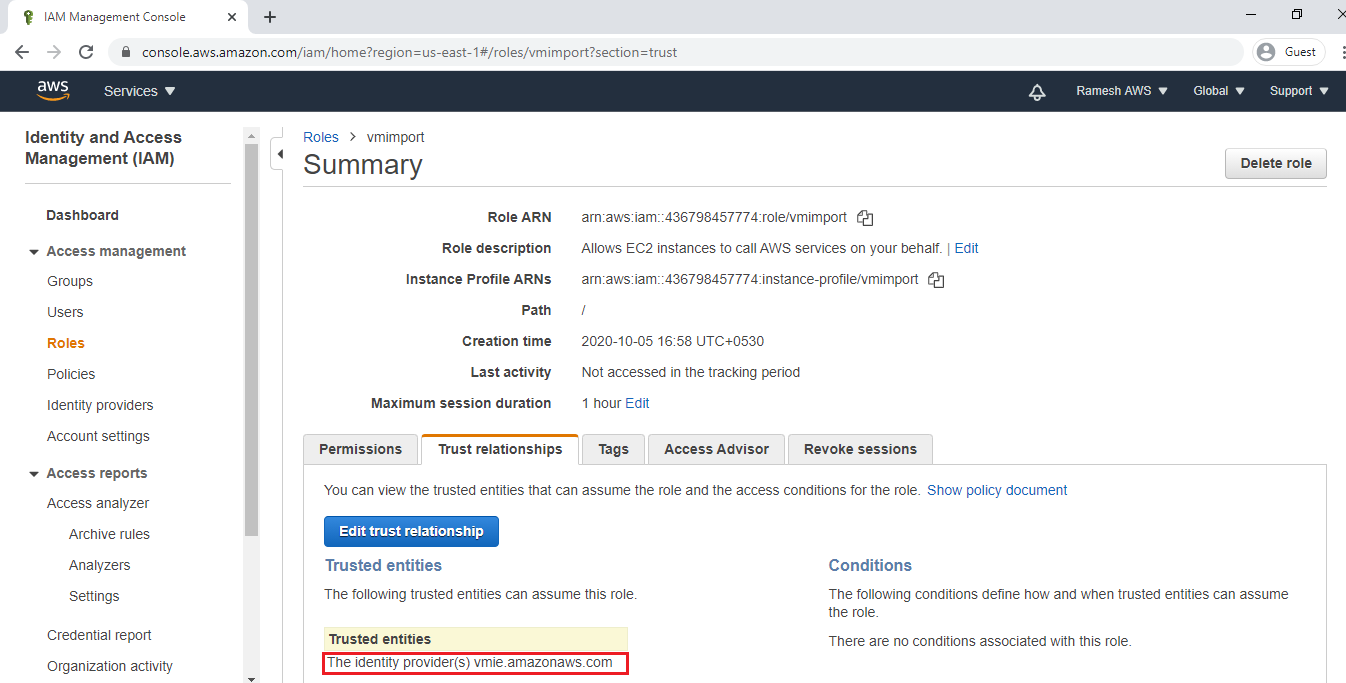The height and width of the screenshot is (683, 1346).
Task: Open the Ramesh AWS account dropdown
Action: click(1121, 91)
